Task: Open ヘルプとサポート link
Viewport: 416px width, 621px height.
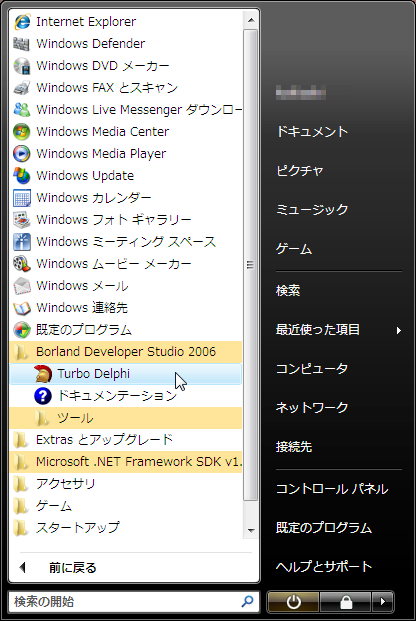Action: click(324, 567)
